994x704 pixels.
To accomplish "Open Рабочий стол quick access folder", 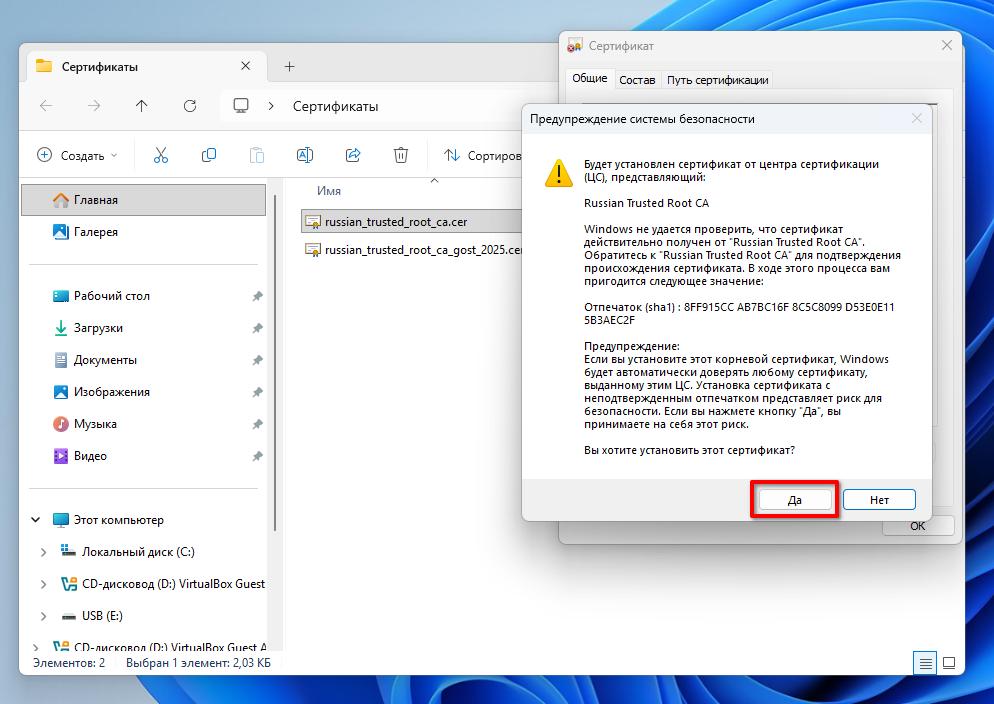I will click(112, 296).
